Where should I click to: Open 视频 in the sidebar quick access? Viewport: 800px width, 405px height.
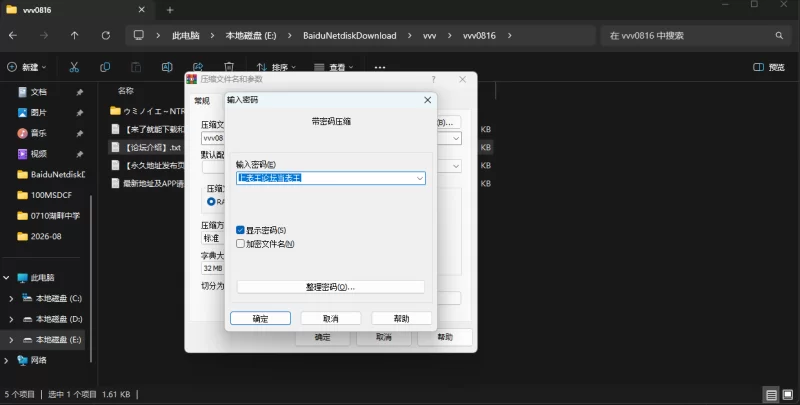tap(39, 154)
